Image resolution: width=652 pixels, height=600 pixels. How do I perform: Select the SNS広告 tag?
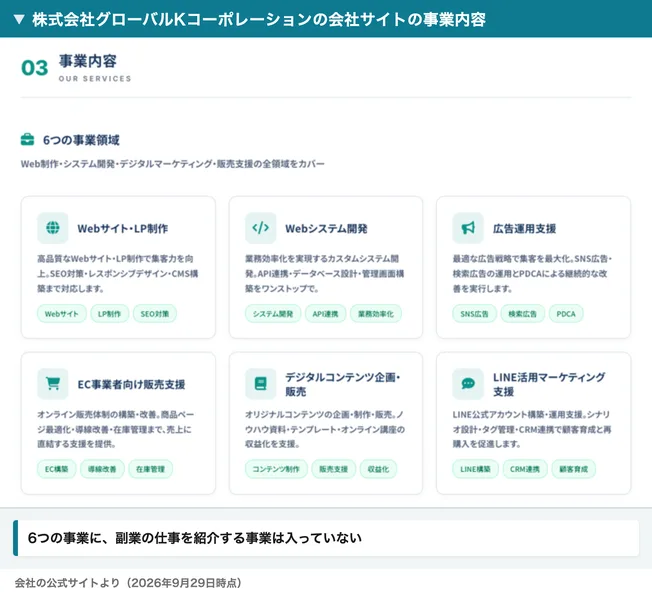tap(474, 314)
